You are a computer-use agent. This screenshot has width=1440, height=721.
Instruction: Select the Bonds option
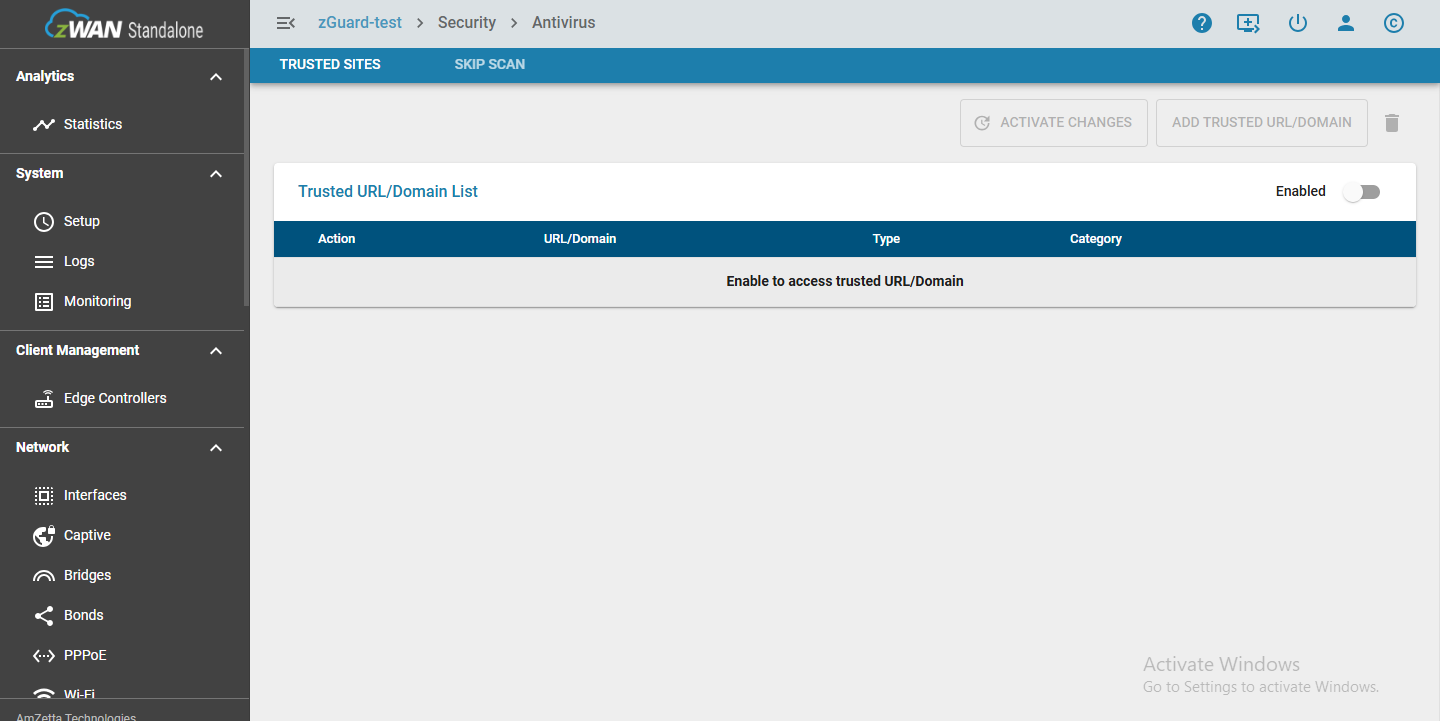pyautogui.click(x=82, y=615)
